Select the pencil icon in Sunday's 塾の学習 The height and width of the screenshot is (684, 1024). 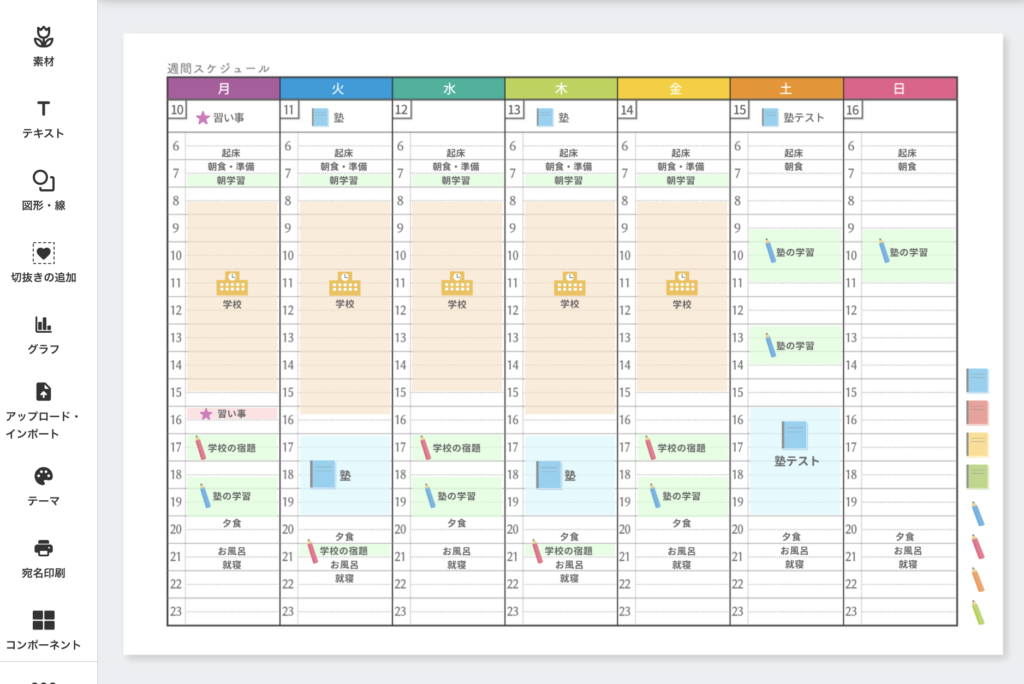(x=884, y=251)
